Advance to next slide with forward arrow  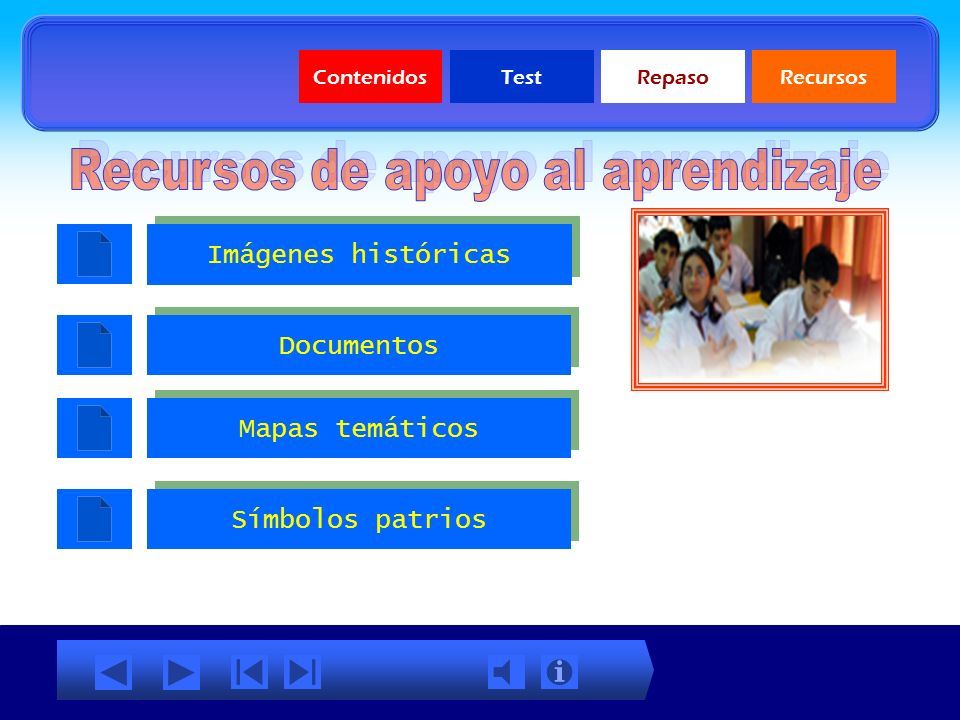[x=181, y=673]
